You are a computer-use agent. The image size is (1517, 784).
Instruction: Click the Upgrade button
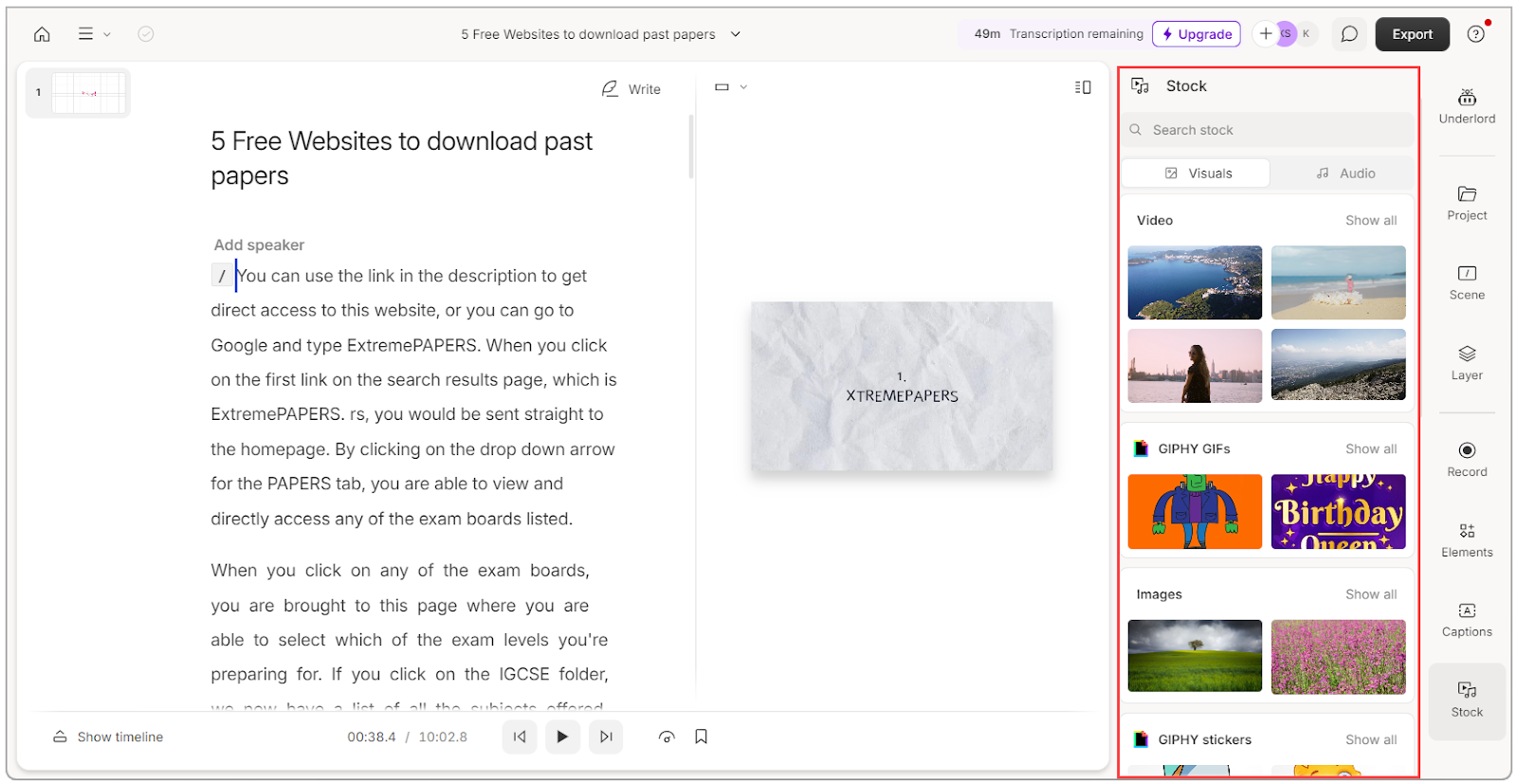pos(1197,34)
